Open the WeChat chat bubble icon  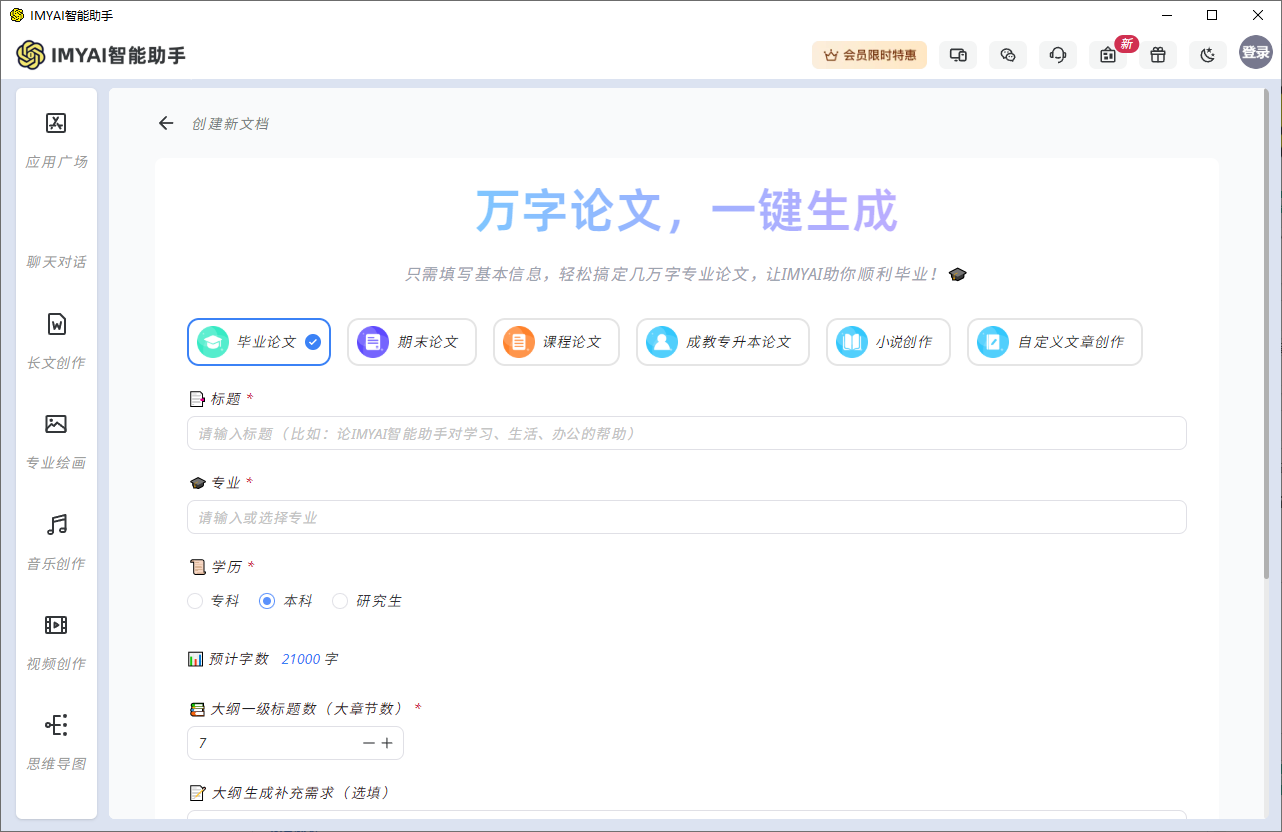pos(1008,55)
